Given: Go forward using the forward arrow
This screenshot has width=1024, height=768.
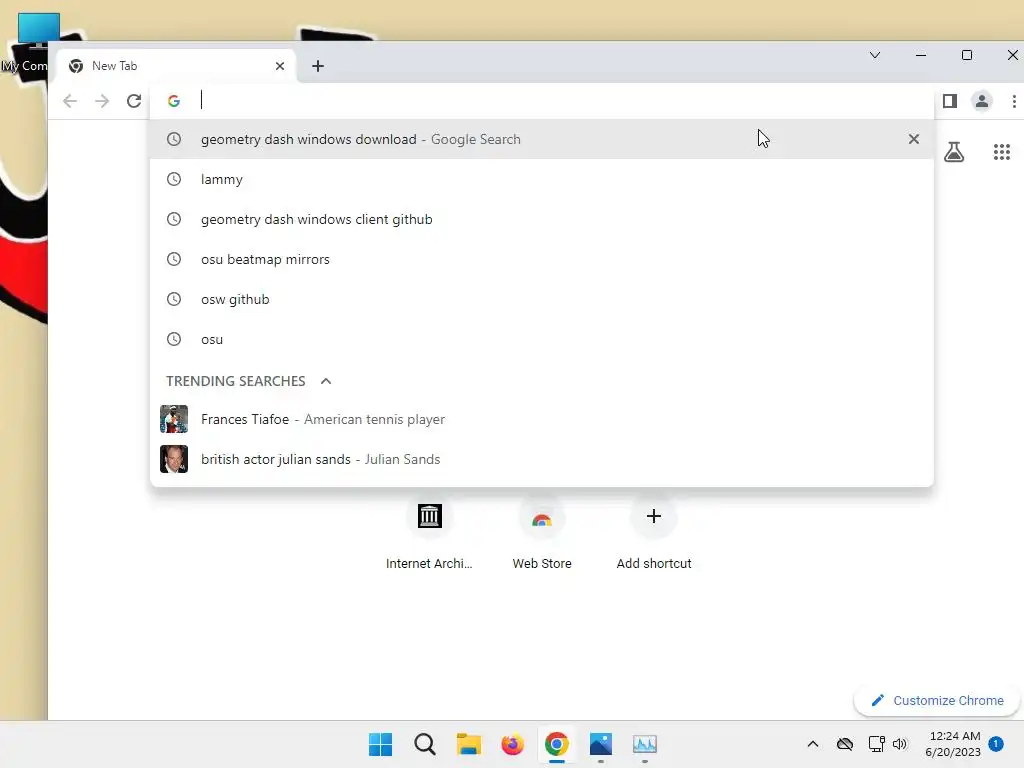Looking at the screenshot, I should [x=102, y=101].
